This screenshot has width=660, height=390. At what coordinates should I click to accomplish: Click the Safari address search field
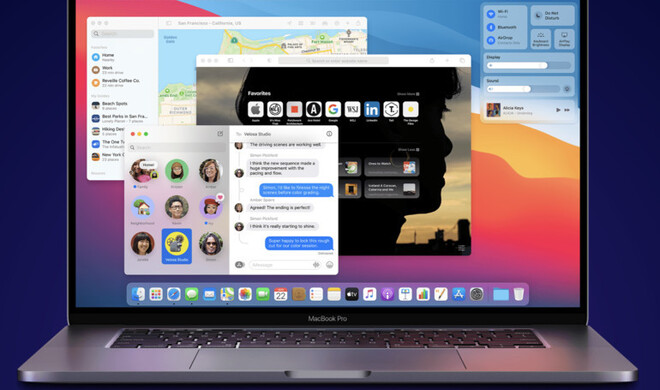pyautogui.click(x=333, y=61)
